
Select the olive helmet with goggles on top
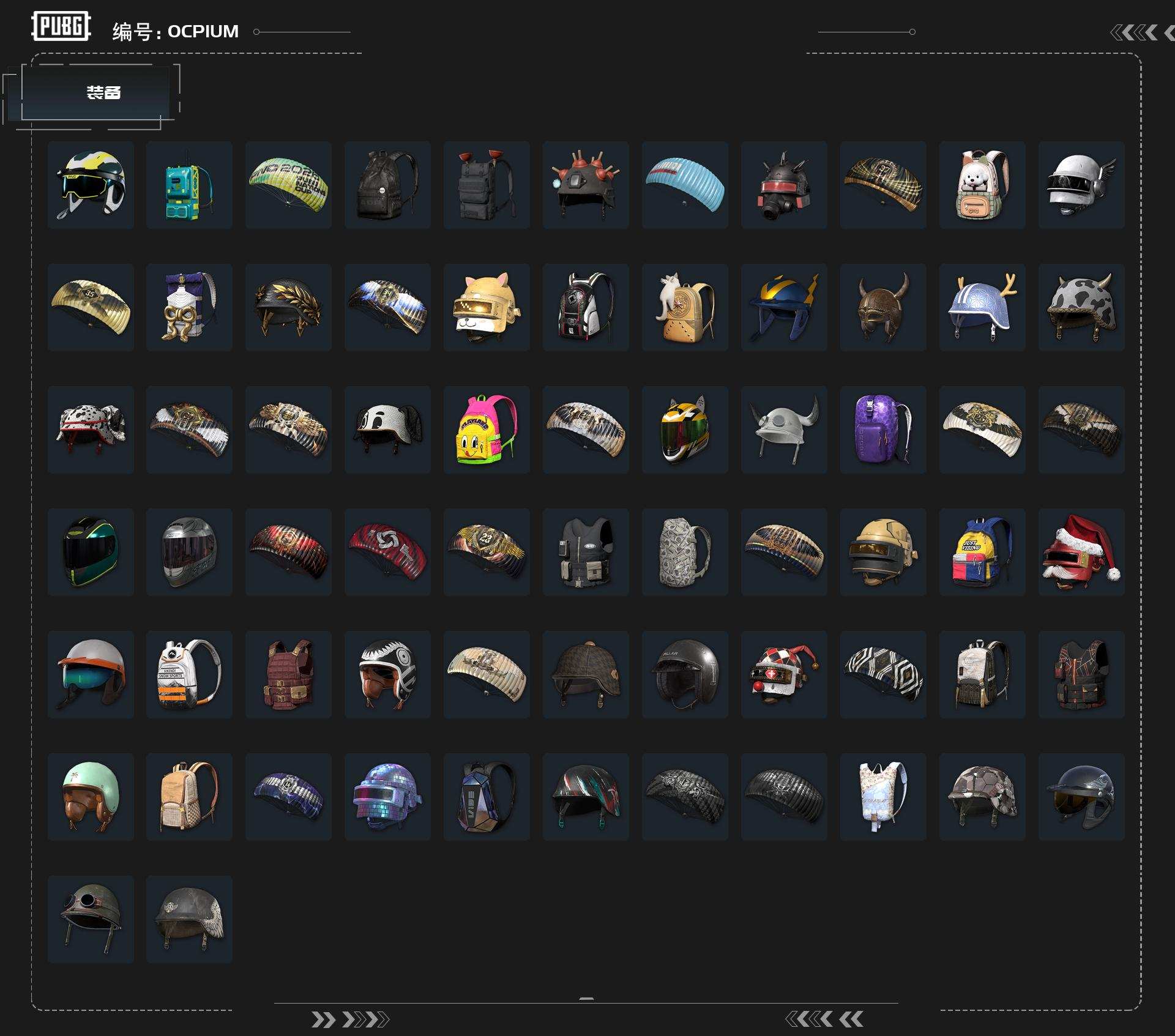91,919
